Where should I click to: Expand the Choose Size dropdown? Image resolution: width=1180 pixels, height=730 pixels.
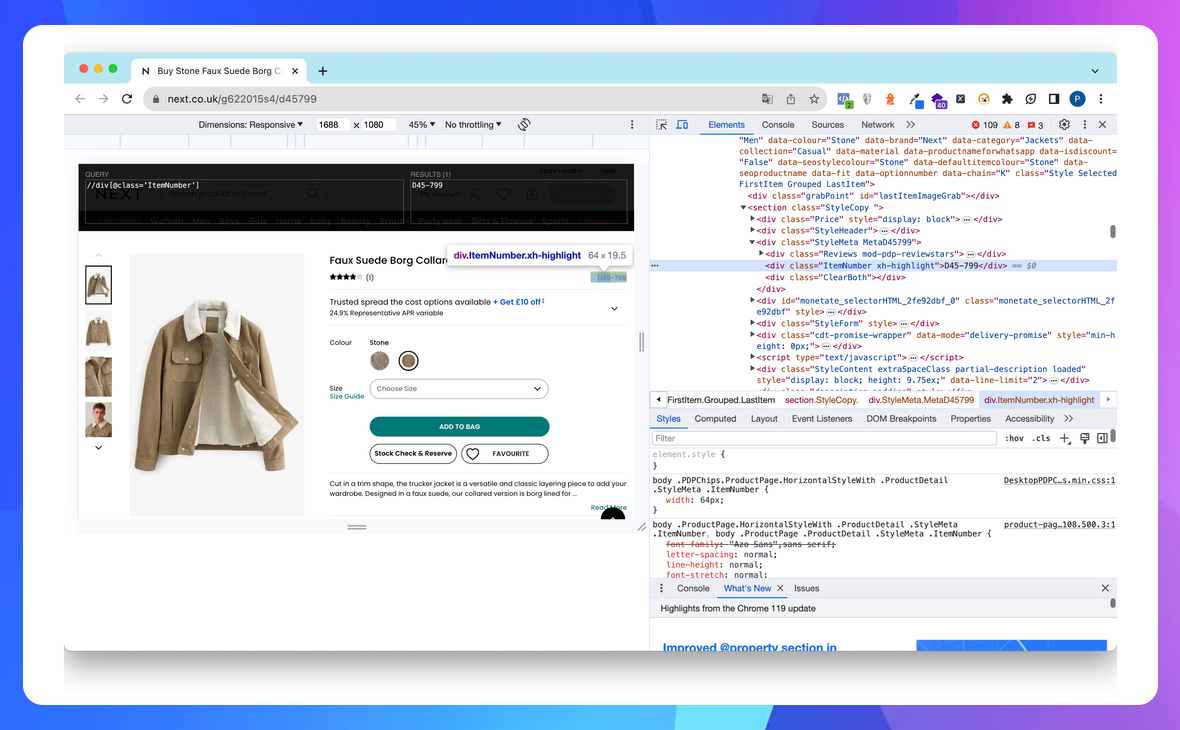click(459, 388)
